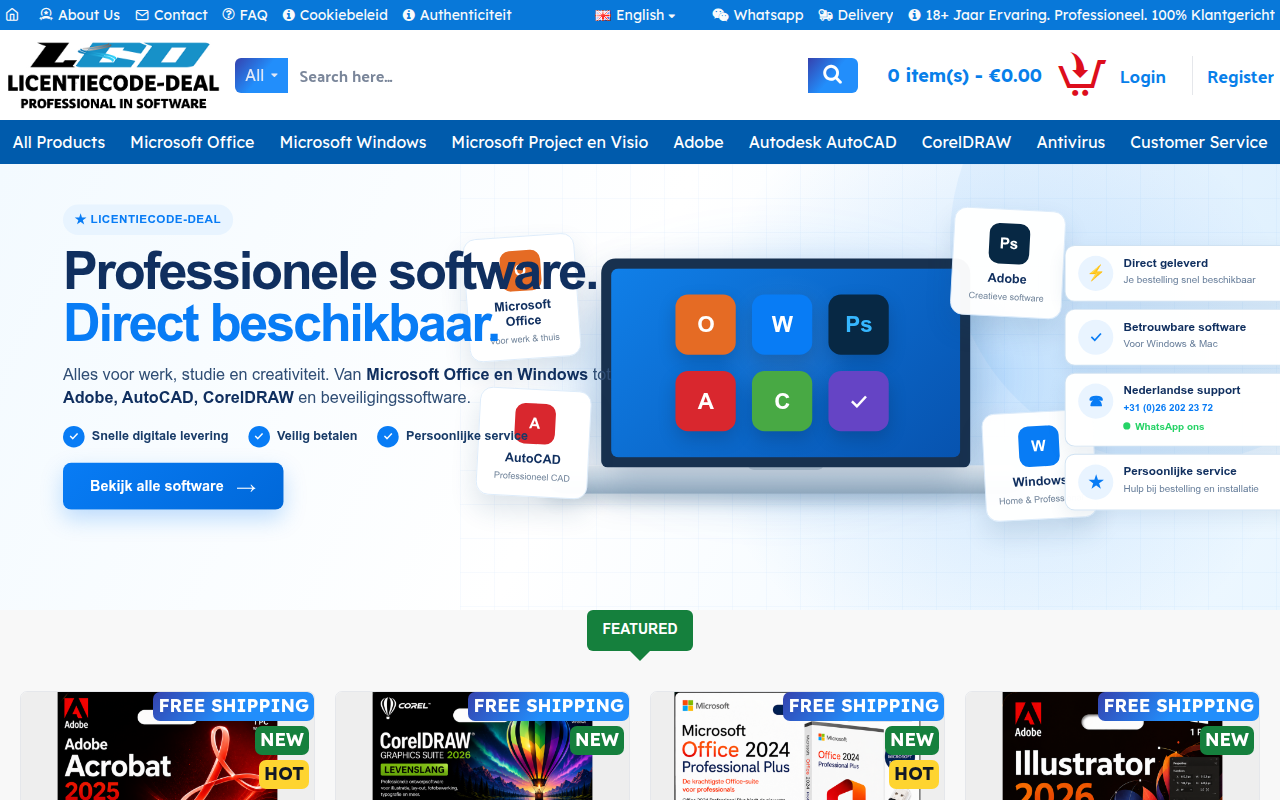Open the Cookiebeleid link
1280x800 pixels.
click(335, 15)
